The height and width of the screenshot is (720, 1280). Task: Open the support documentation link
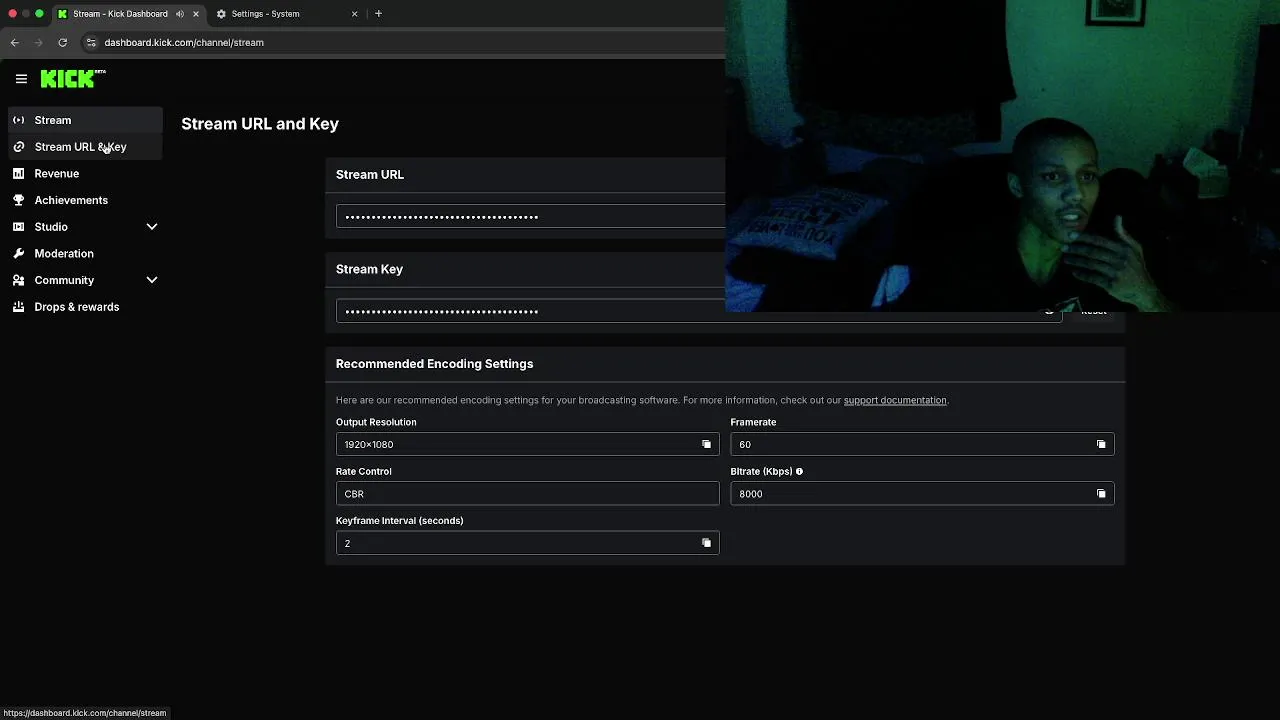point(895,400)
